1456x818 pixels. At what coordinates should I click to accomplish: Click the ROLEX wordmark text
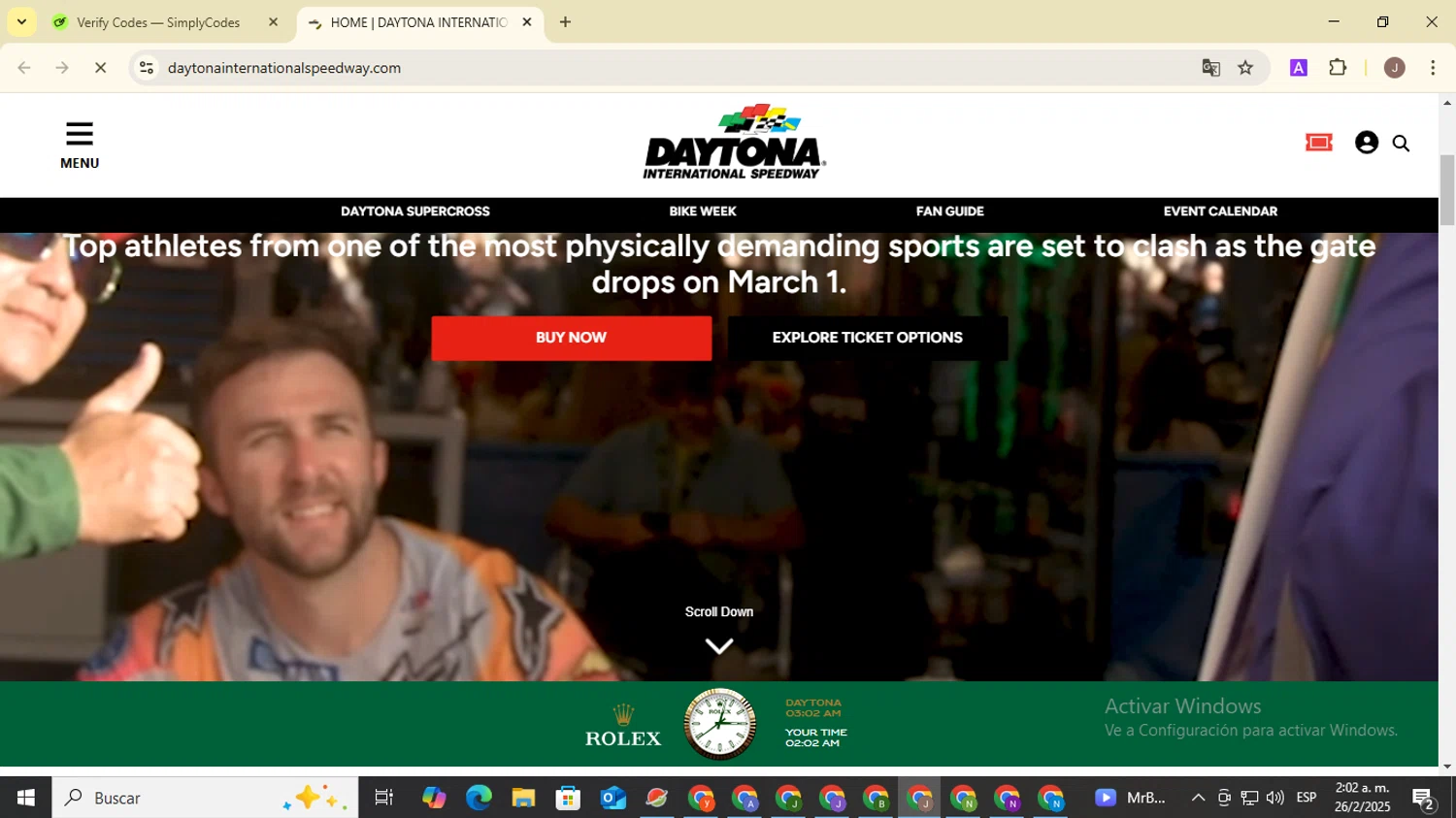click(623, 738)
